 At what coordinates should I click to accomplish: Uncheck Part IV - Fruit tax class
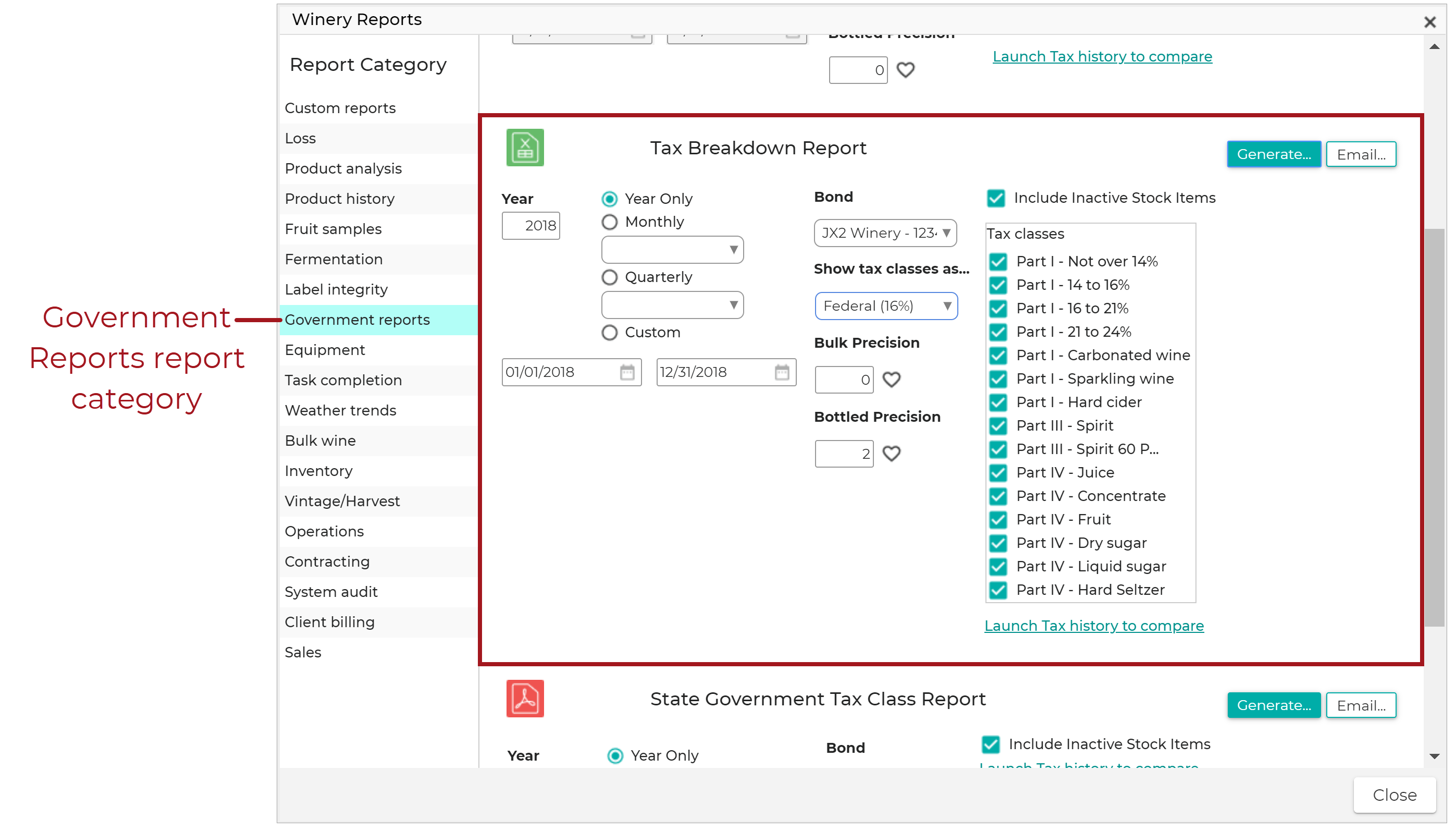click(x=998, y=520)
